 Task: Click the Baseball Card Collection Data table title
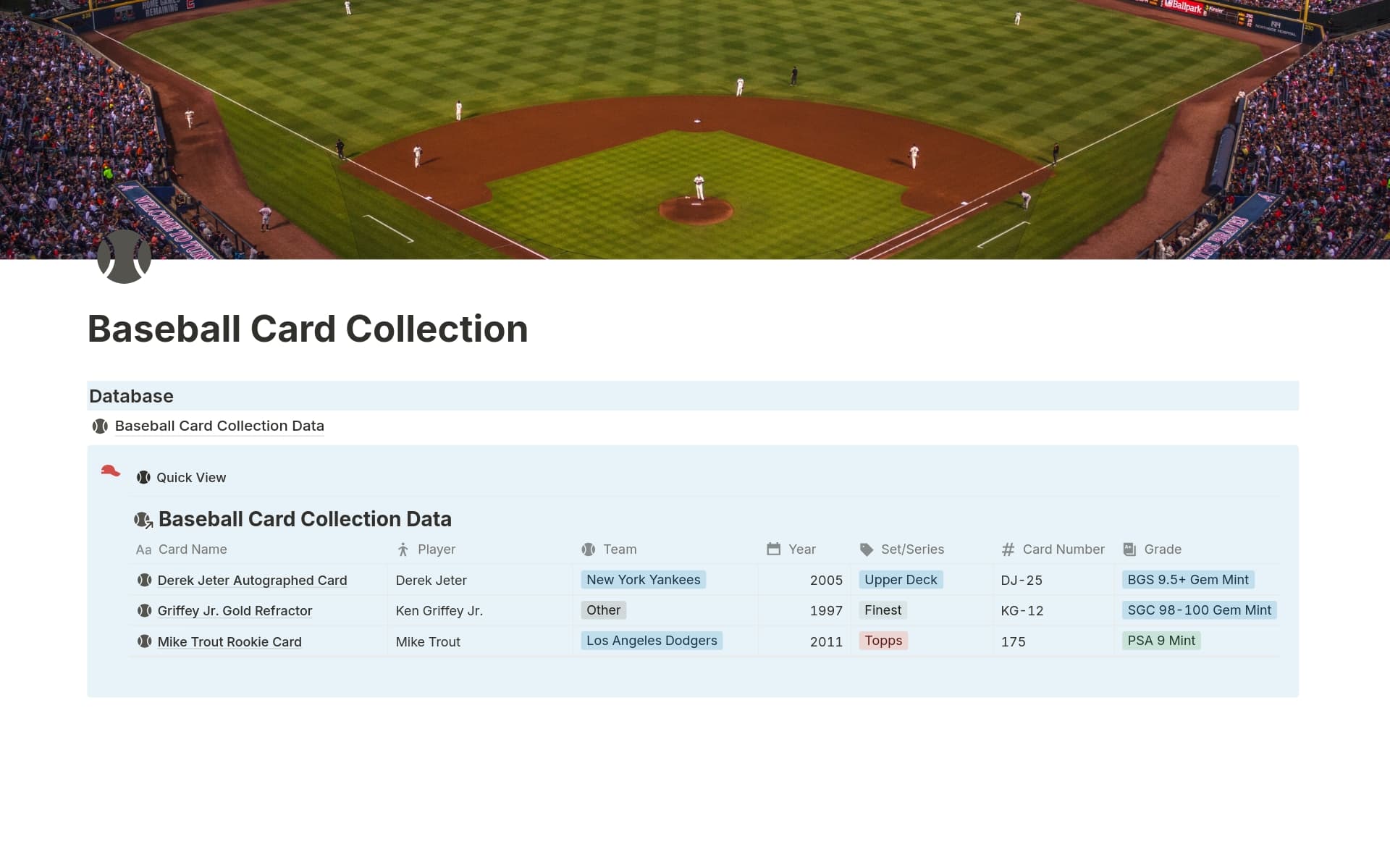point(305,519)
